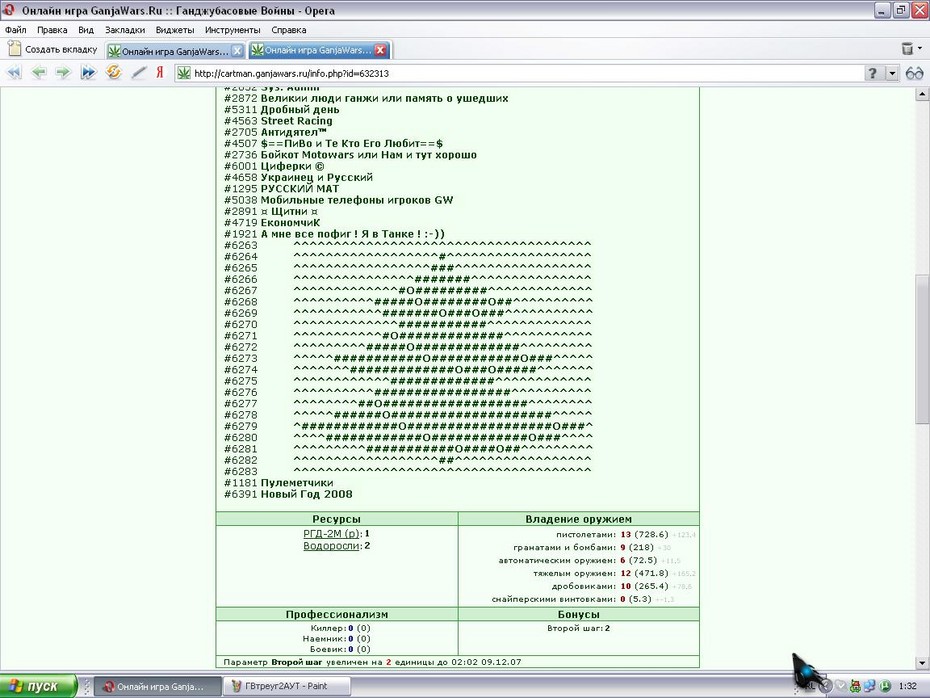Open the Инструменты menu
Viewport: 930px width, 698px height.
pos(232,30)
